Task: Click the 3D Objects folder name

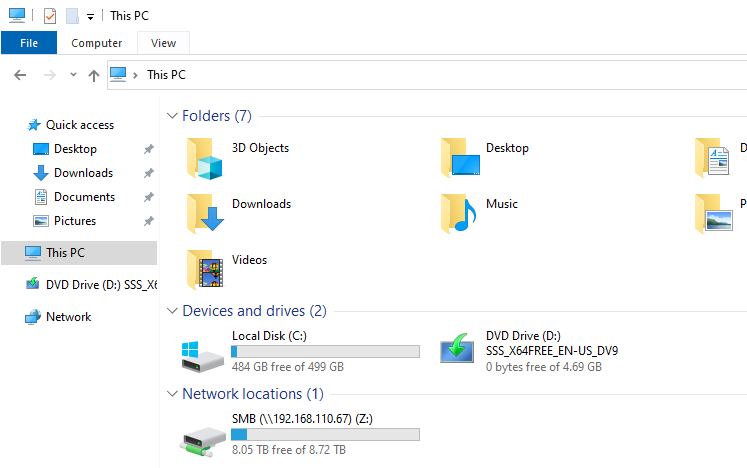Action: [260, 148]
